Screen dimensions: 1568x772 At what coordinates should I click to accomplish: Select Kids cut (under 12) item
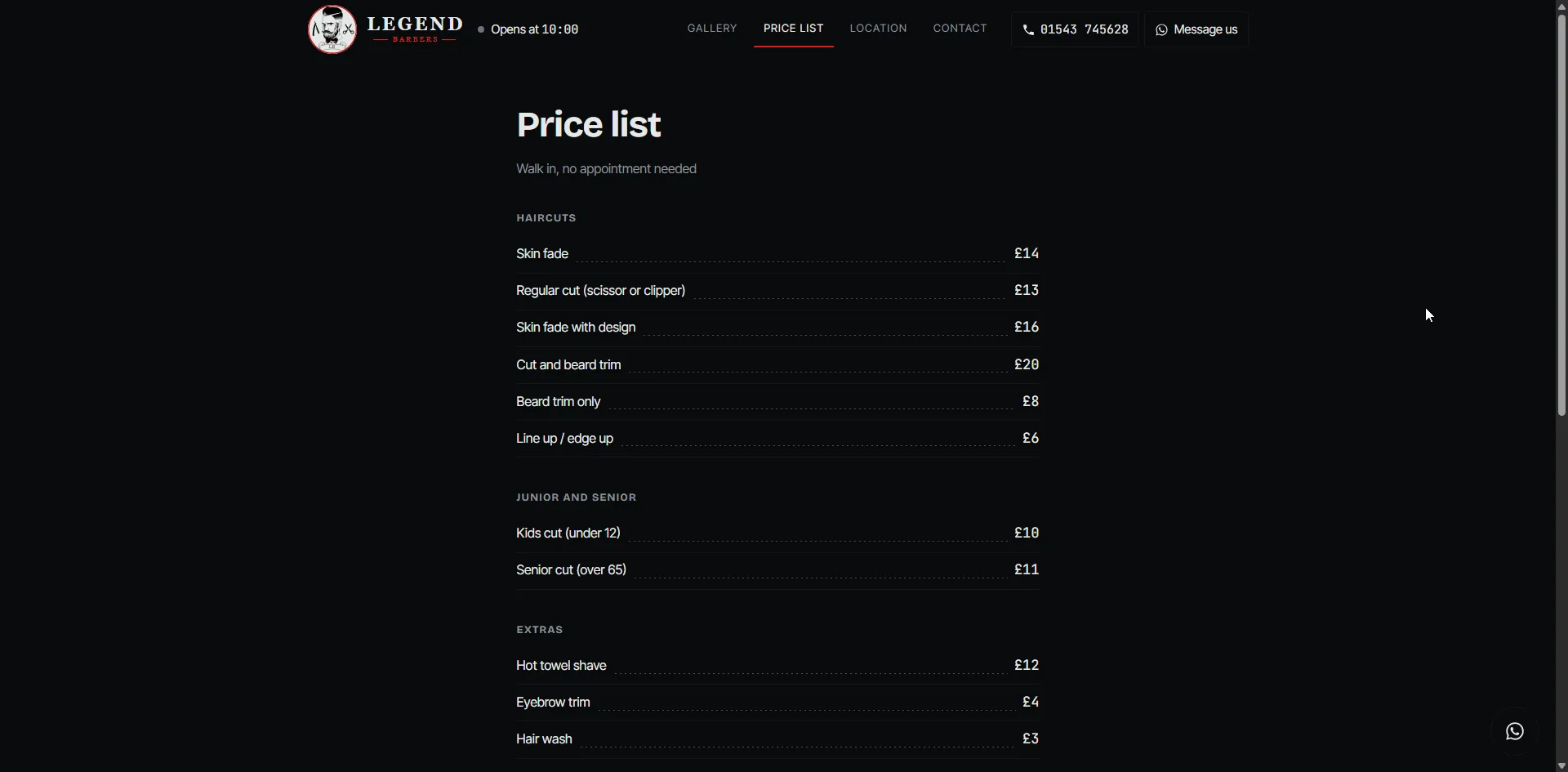coord(777,533)
